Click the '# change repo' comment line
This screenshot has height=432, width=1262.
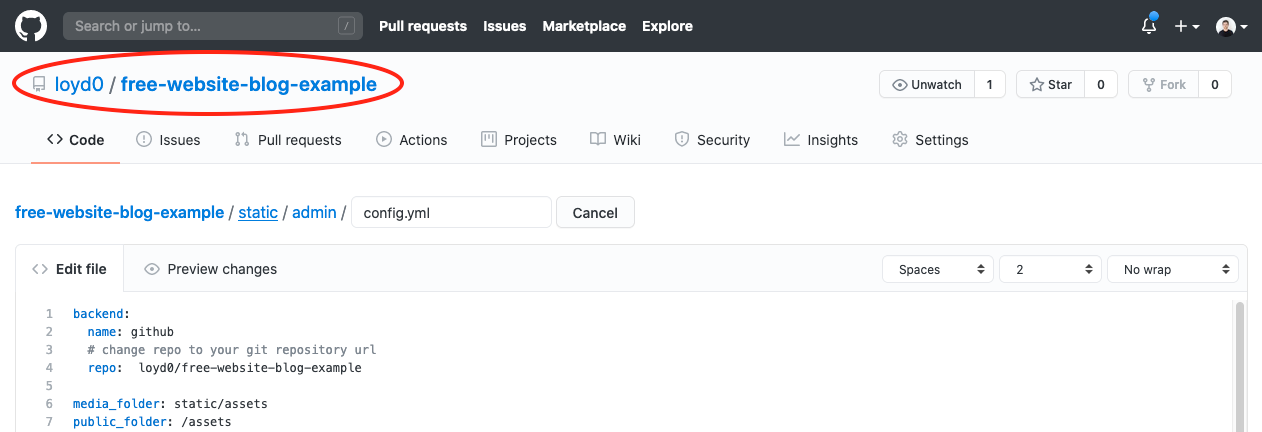[231, 350]
